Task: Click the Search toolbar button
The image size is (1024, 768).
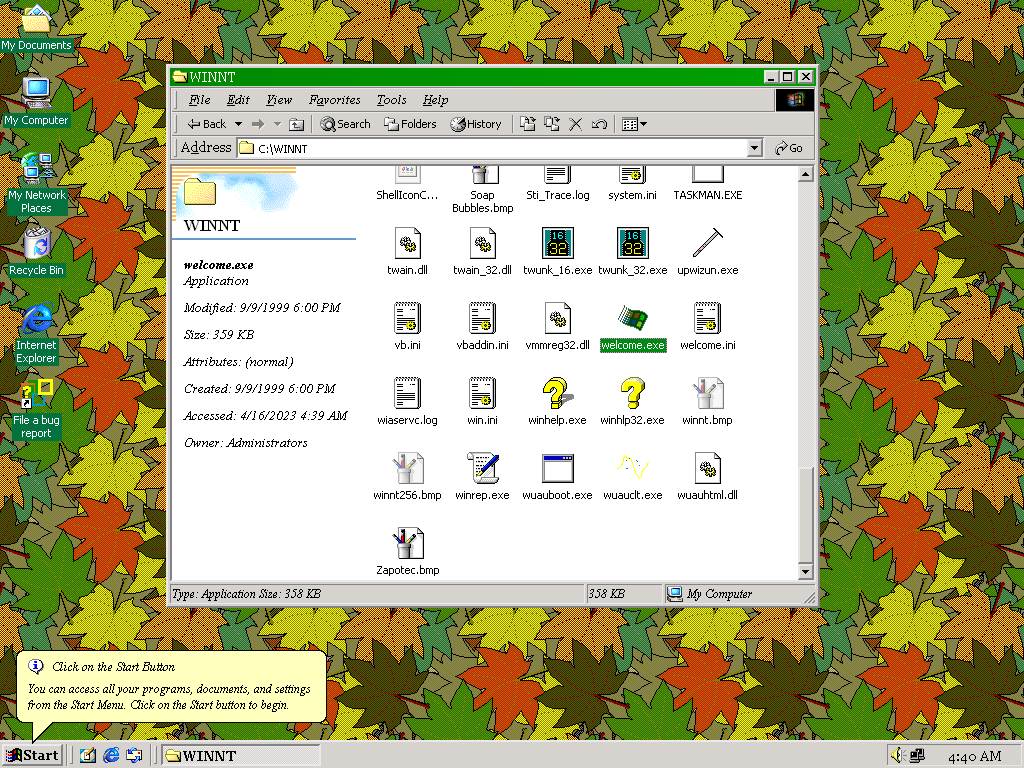Action: coord(345,124)
